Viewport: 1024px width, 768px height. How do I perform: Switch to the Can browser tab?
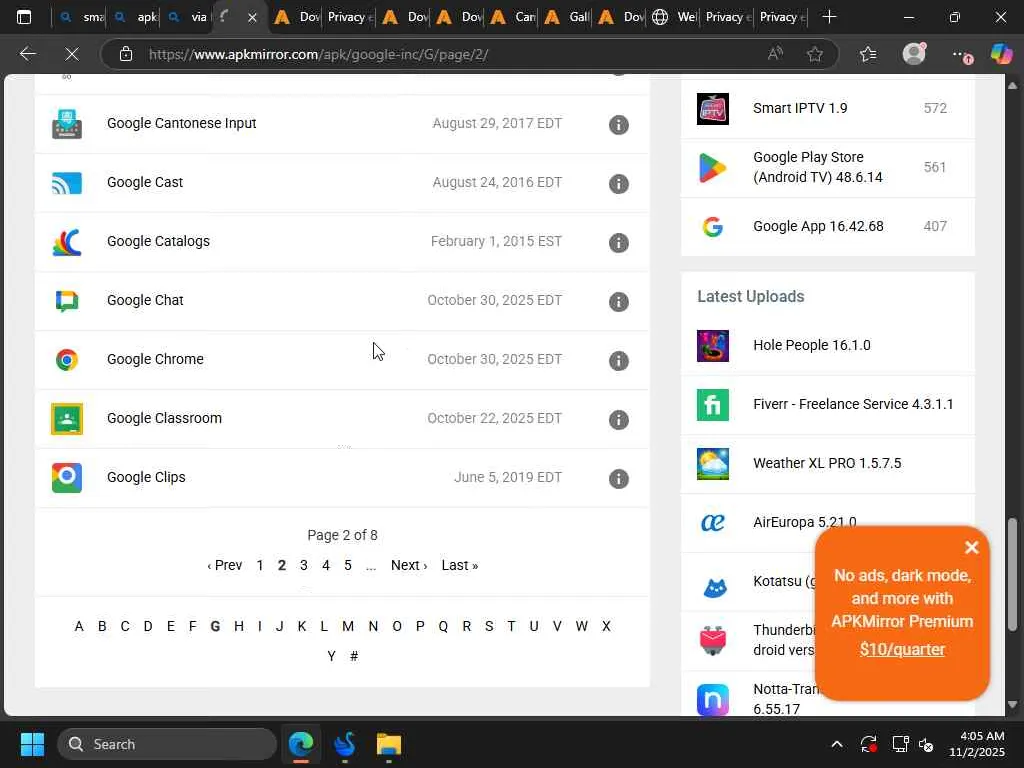[x=511, y=17]
